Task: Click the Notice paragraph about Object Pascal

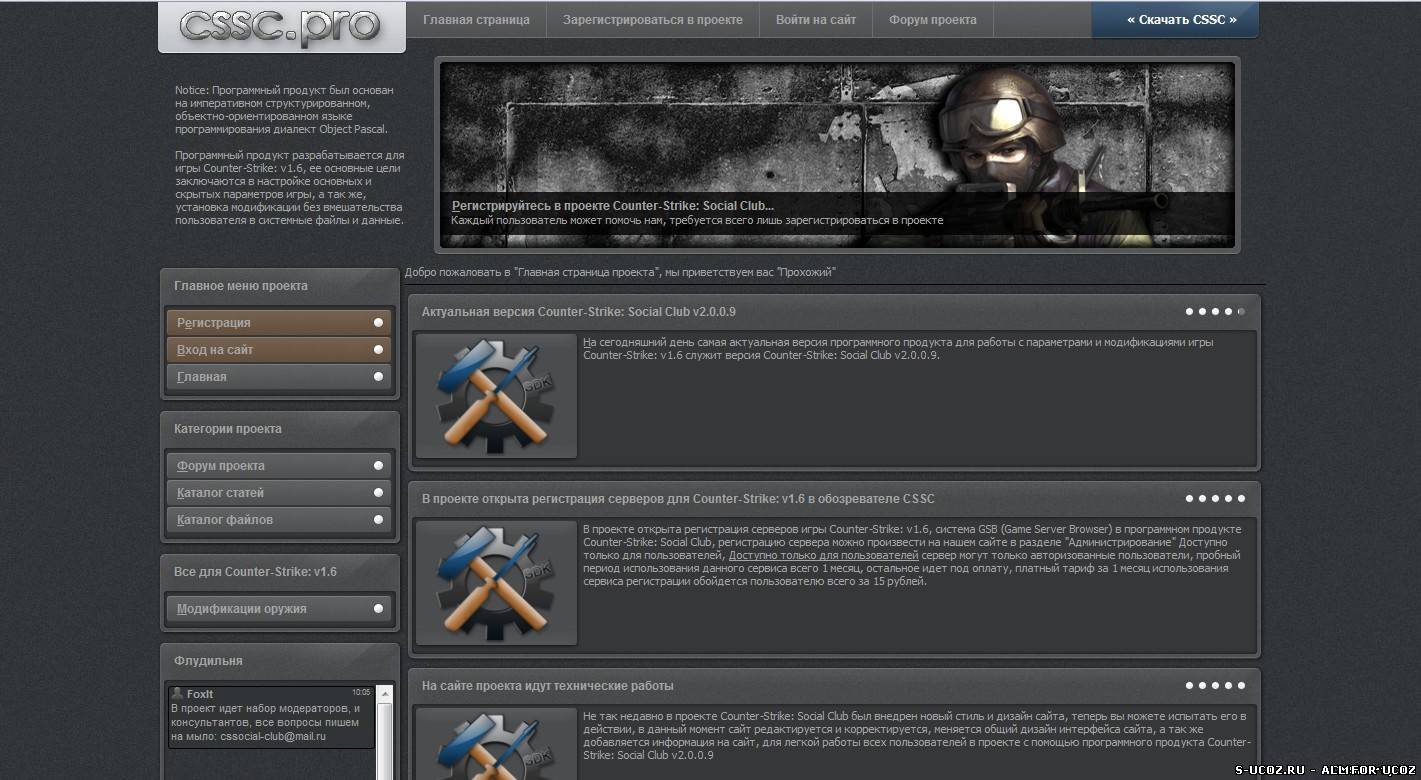Action: (285, 109)
